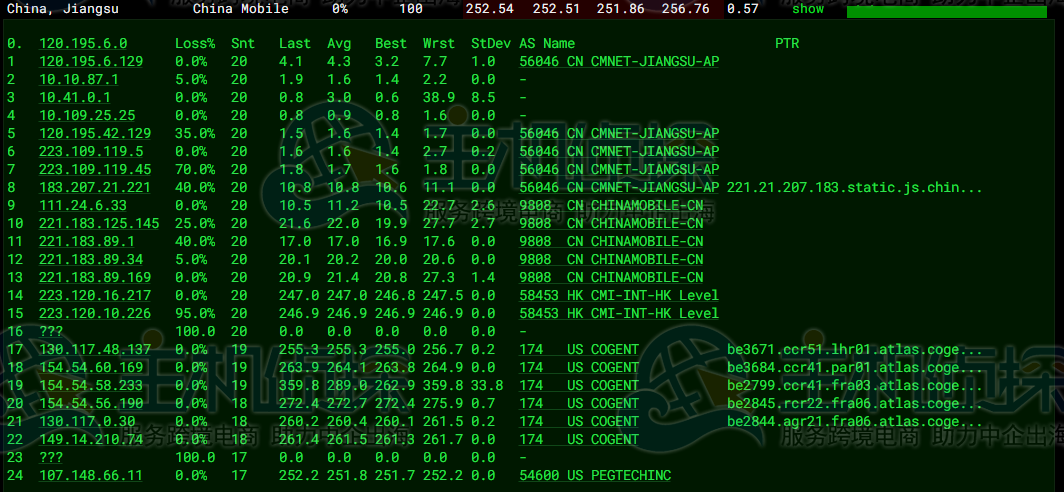
Task: Click the PTR be3671.ccr51.lhr01 entry
Action: point(855,349)
